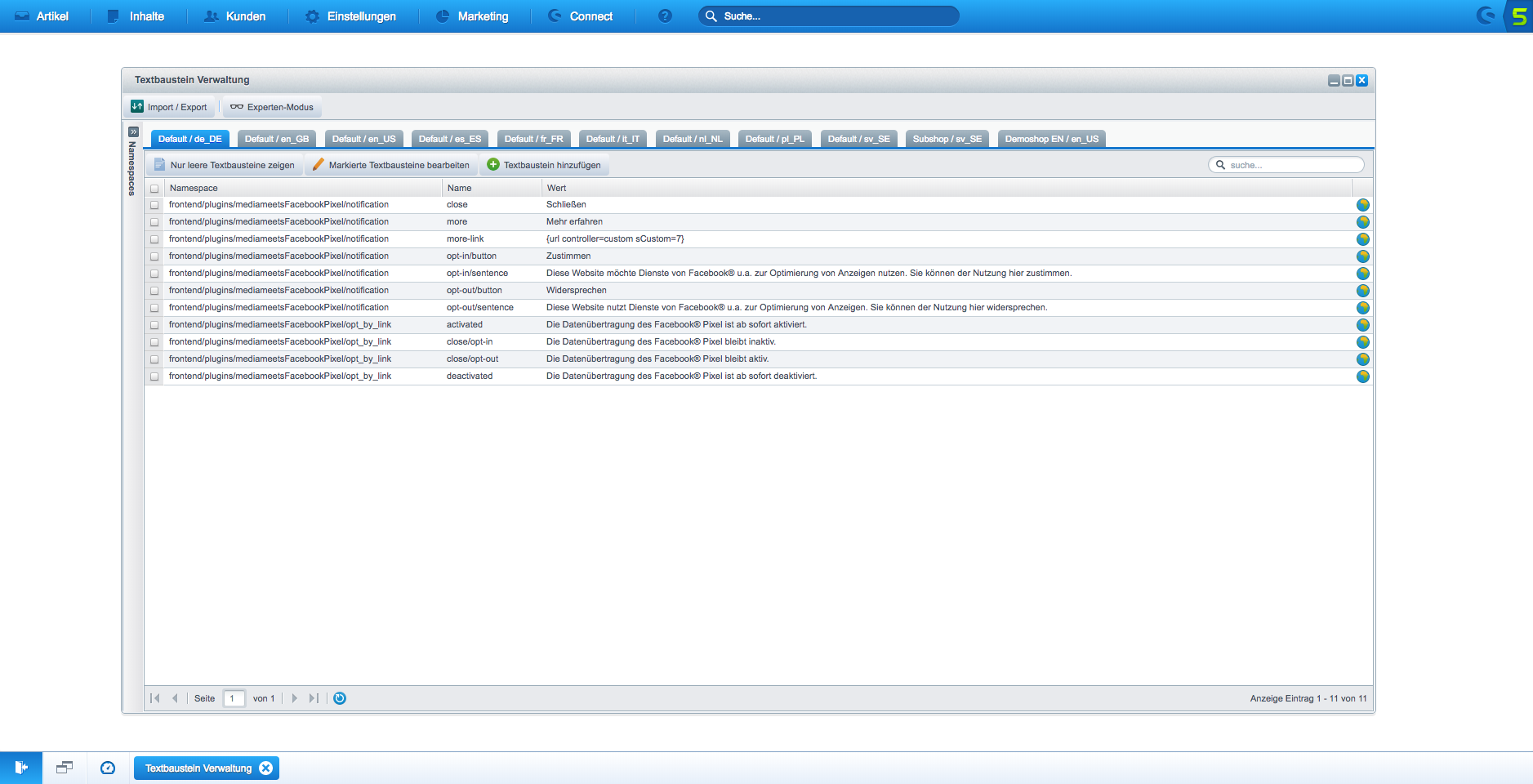
Task: Check the 'more-link' snippet row checkbox
Action: coord(154,239)
